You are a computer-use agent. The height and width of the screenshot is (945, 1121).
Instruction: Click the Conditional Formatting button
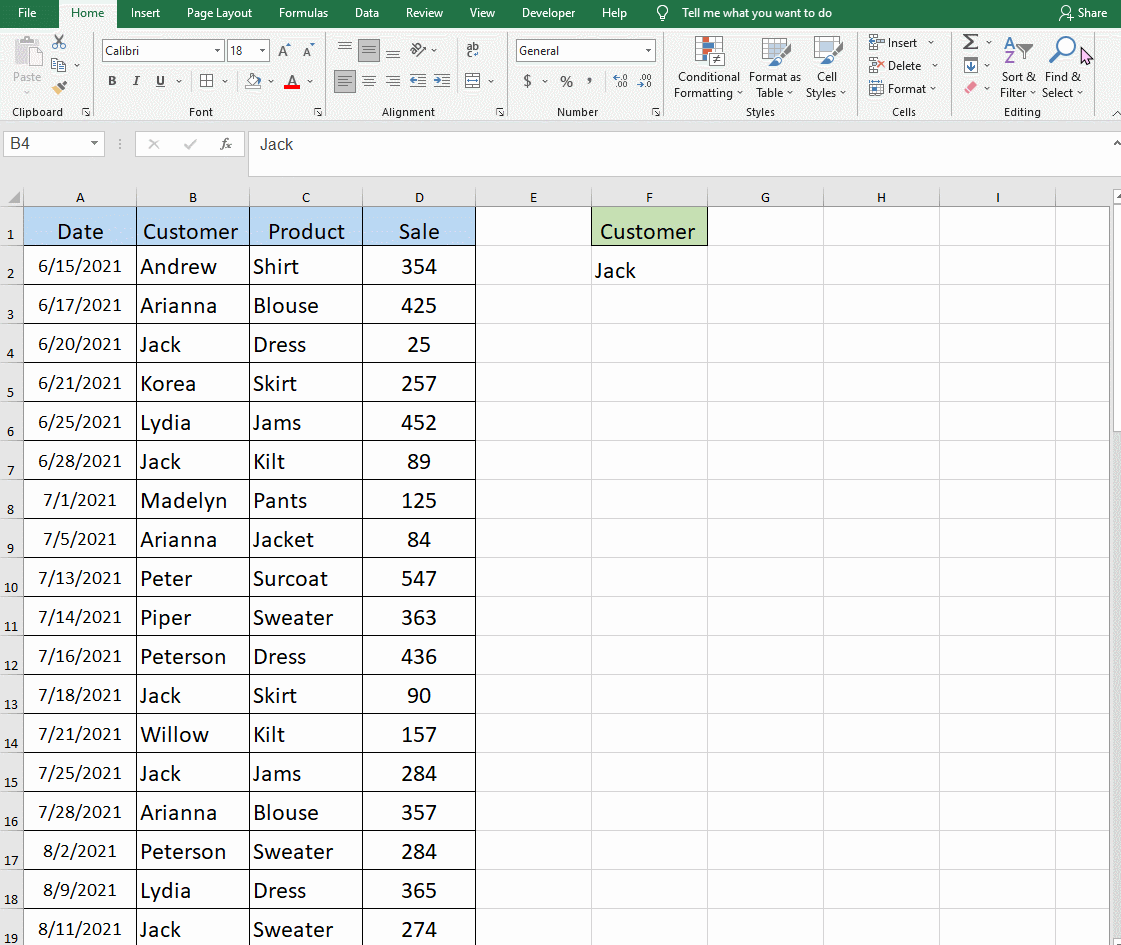708,67
